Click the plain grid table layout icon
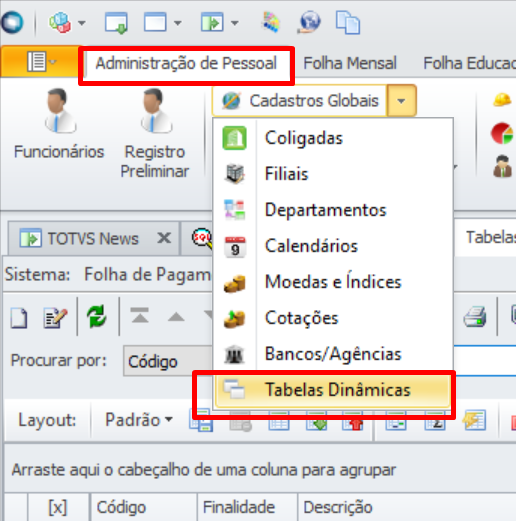Screen dimensions: 516x521 279,421
